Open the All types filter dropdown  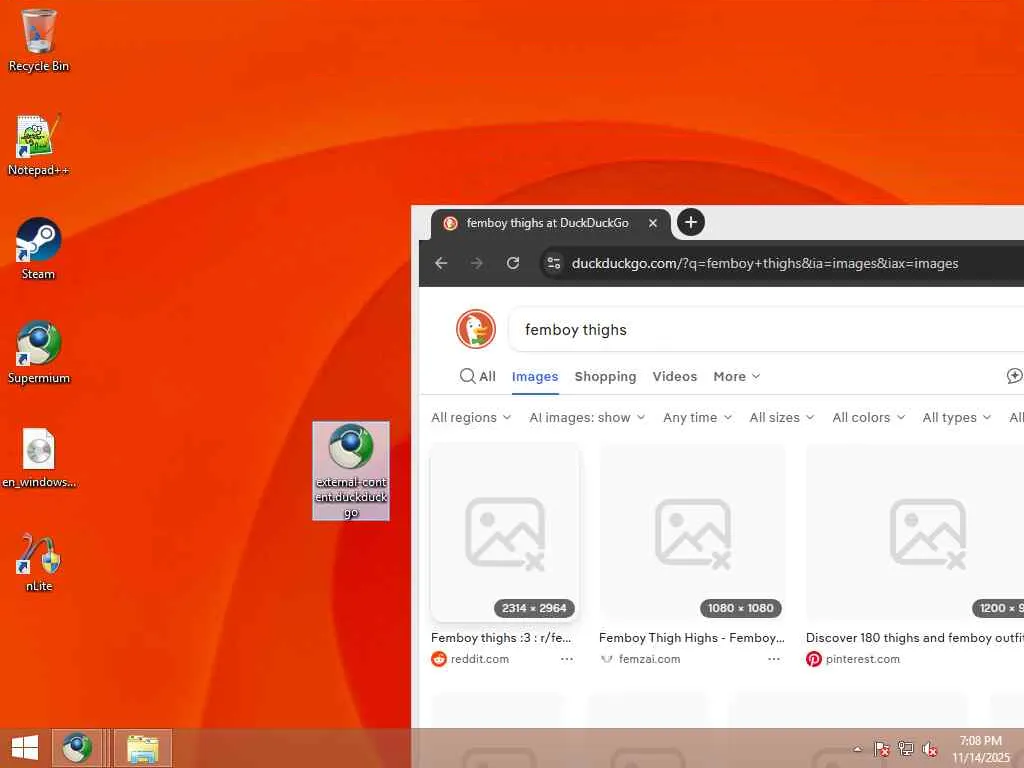click(x=957, y=417)
